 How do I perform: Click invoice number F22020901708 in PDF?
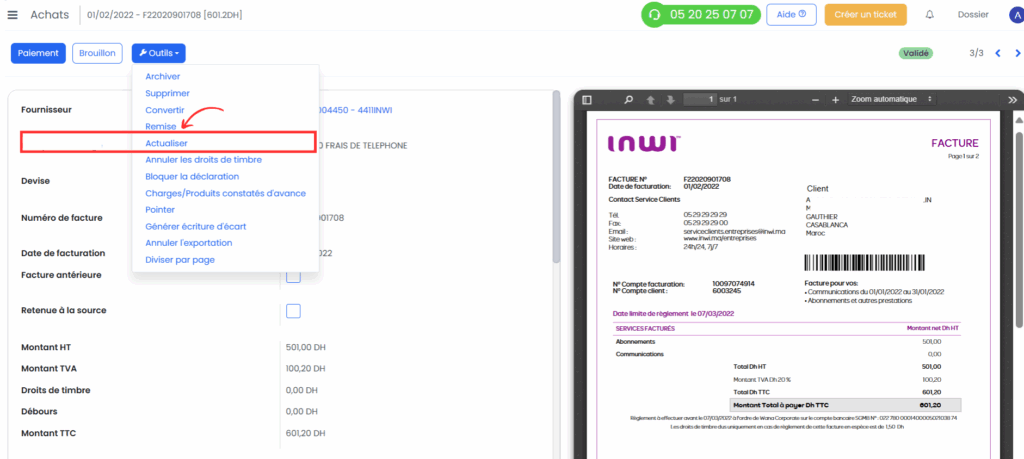[707, 179]
